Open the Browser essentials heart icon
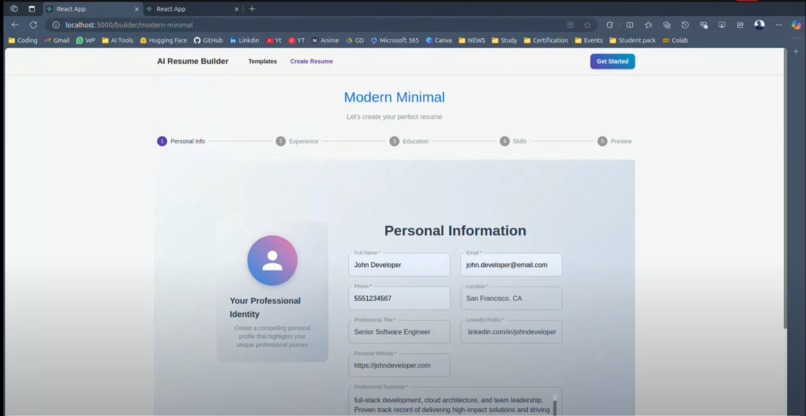This screenshot has height=416, width=806. pos(704,25)
